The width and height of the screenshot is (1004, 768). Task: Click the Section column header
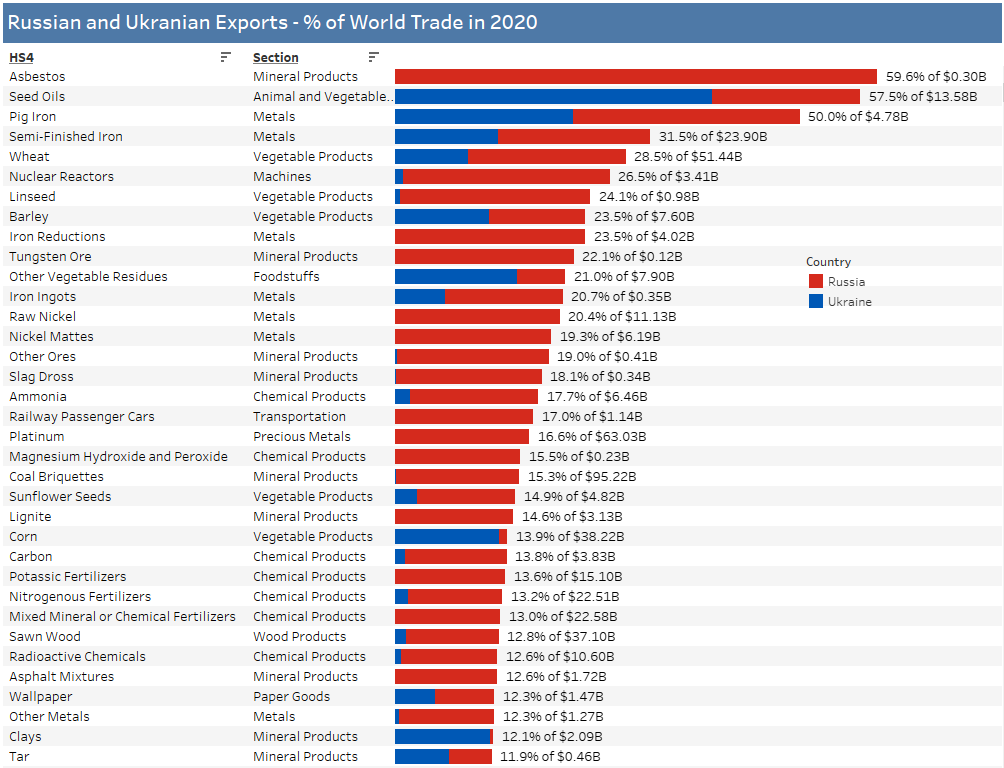pyautogui.click(x=275, y=58)
